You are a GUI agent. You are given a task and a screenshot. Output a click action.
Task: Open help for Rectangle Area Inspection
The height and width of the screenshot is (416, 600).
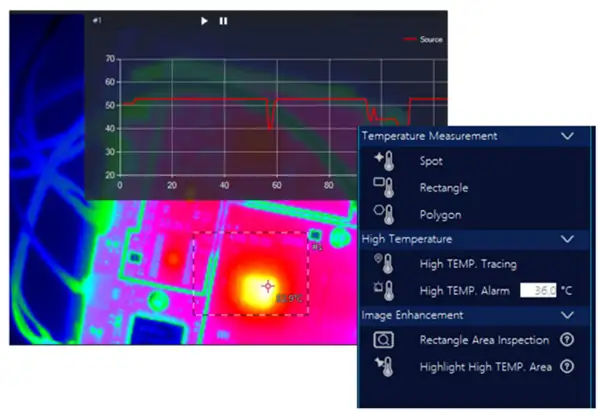[x=567, y=339]
